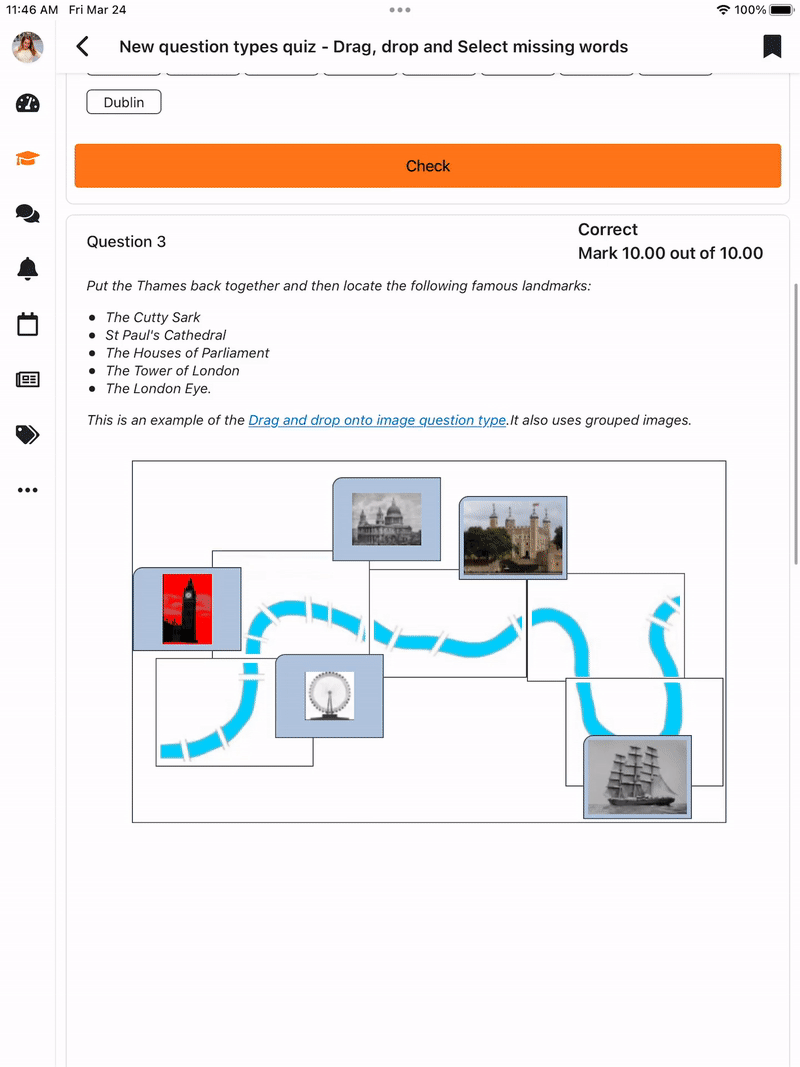
Task: Open the tags icon
Action: coord(28,434)
